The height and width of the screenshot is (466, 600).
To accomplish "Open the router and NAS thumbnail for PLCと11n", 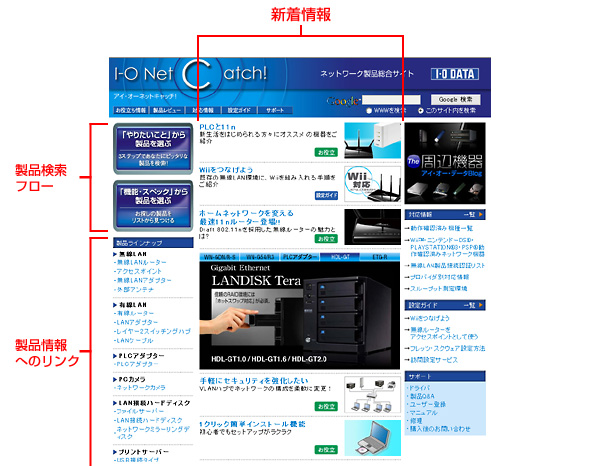I will (372, 140).
